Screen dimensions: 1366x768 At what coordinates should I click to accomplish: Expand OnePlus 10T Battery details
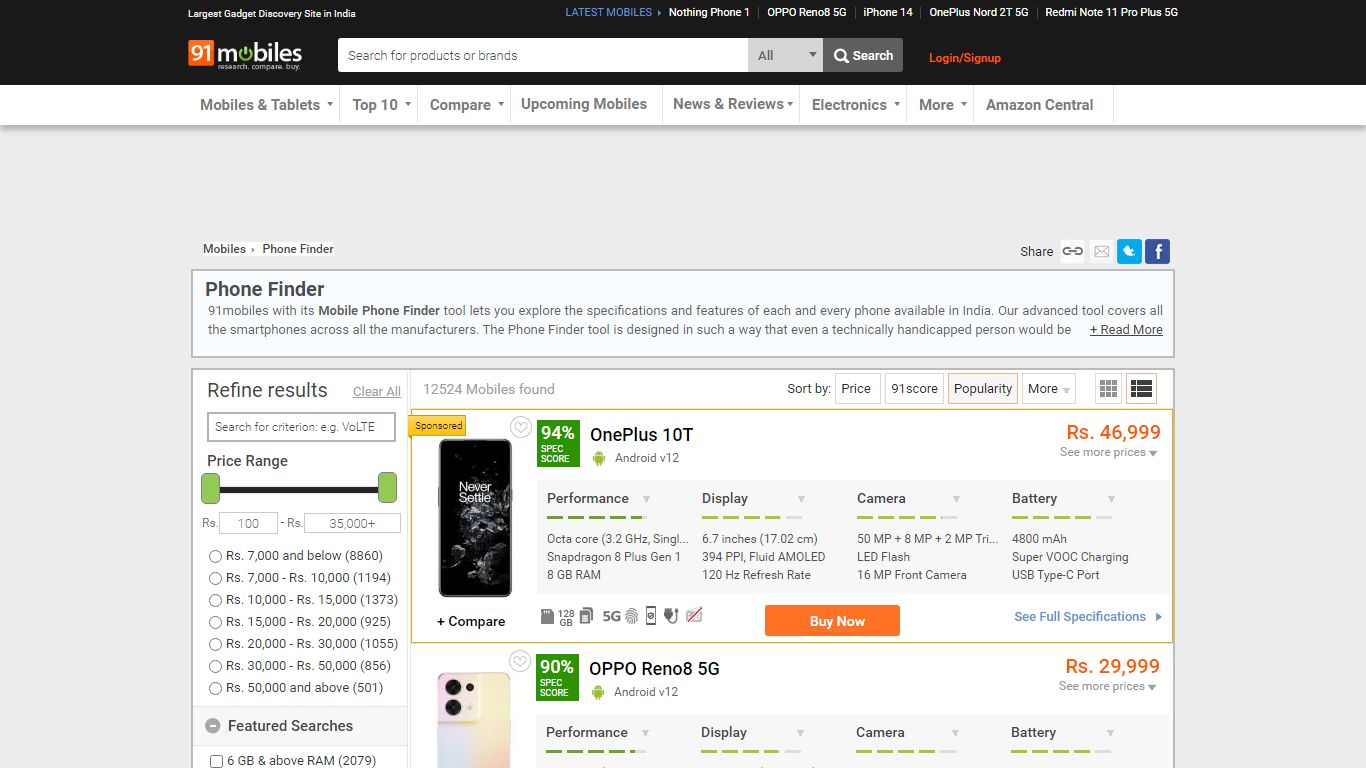[x=1111, y=499]
